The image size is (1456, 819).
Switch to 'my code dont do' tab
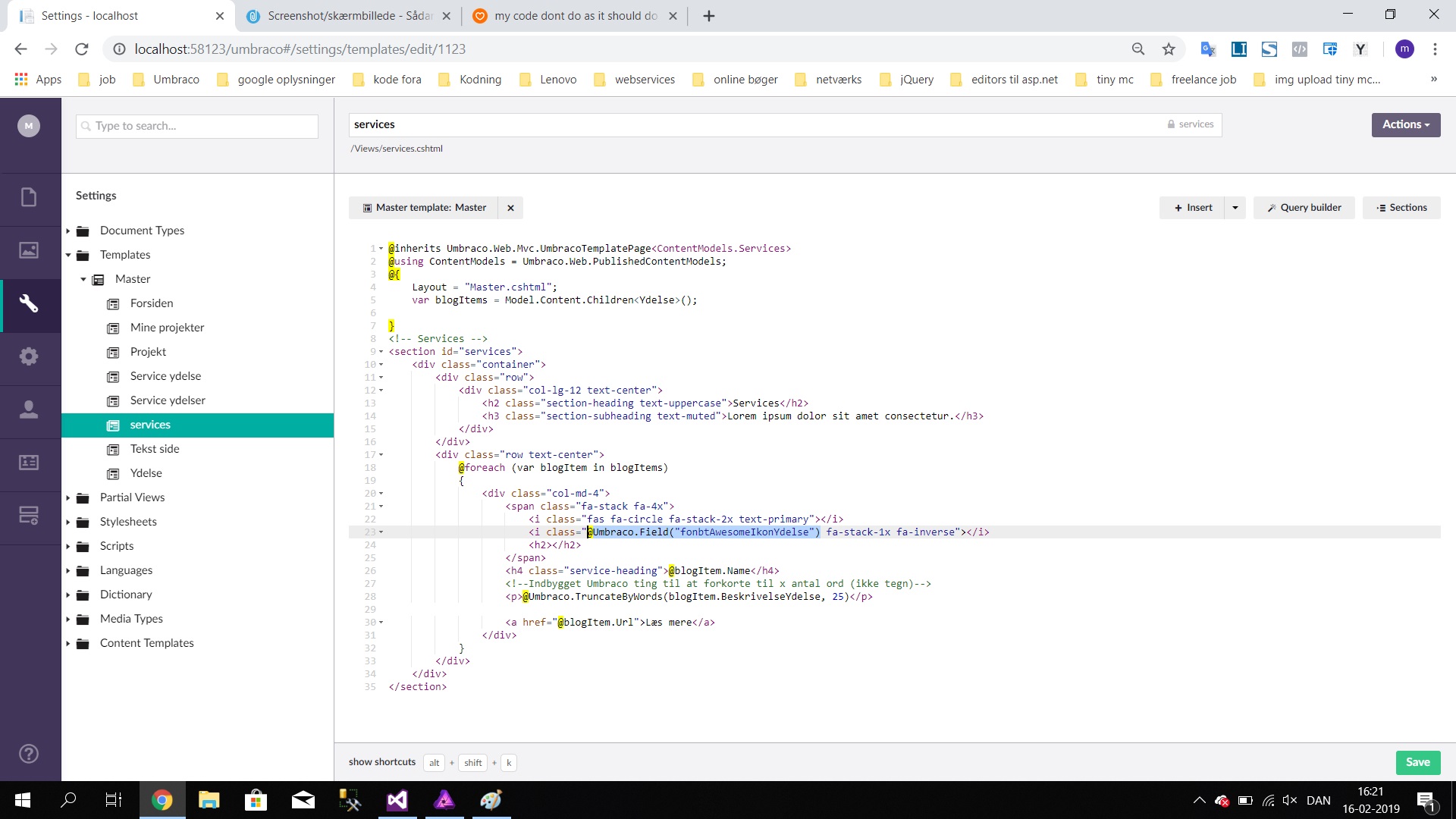point(575,16)
